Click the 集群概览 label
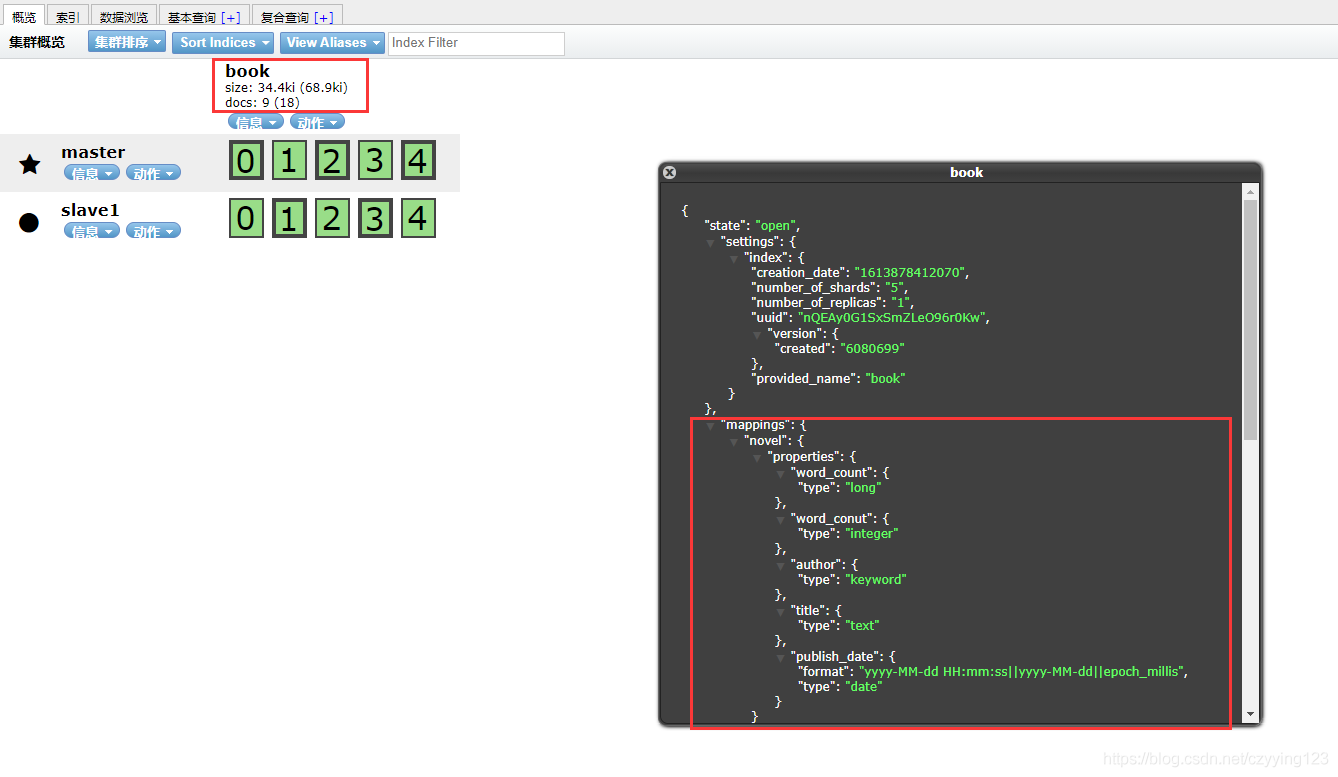Image resolution: width=1338 pixels, height=777 pixels. click(37, 42)
